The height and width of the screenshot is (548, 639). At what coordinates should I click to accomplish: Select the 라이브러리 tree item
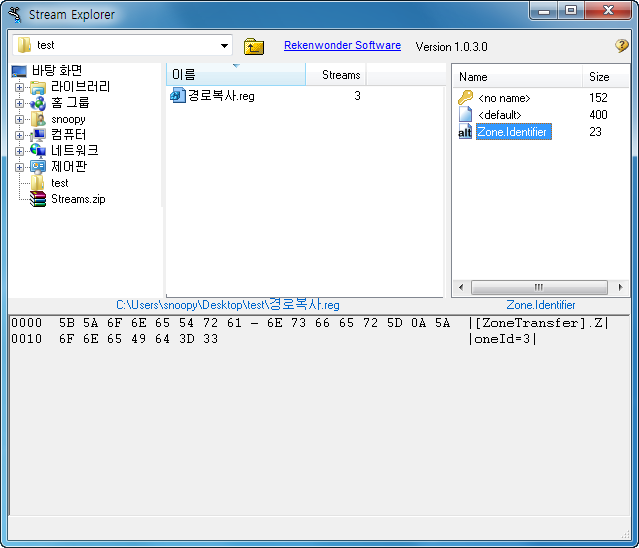[80, 87]
